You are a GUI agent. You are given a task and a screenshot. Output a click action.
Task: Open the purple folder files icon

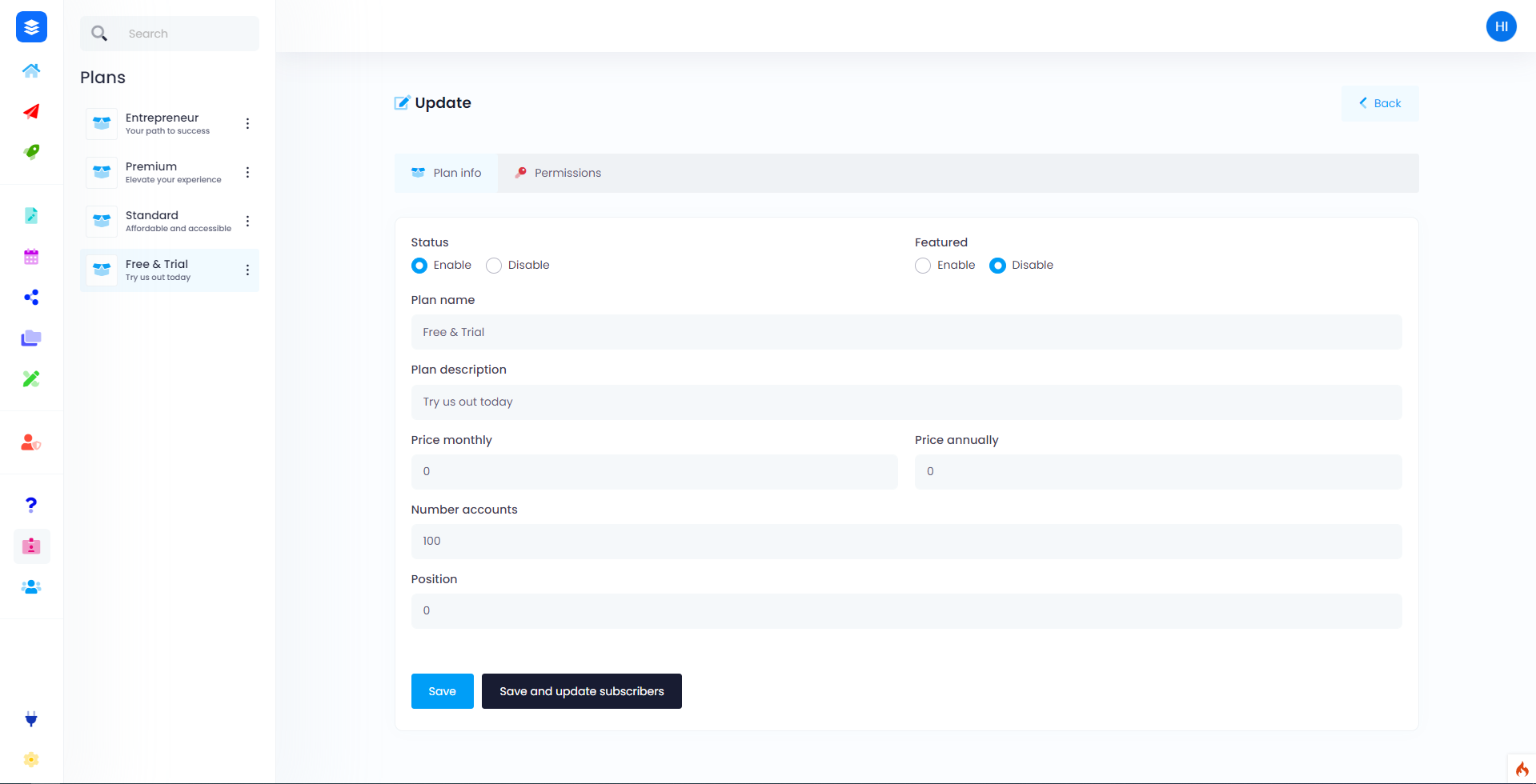click(x=31, y=338)
